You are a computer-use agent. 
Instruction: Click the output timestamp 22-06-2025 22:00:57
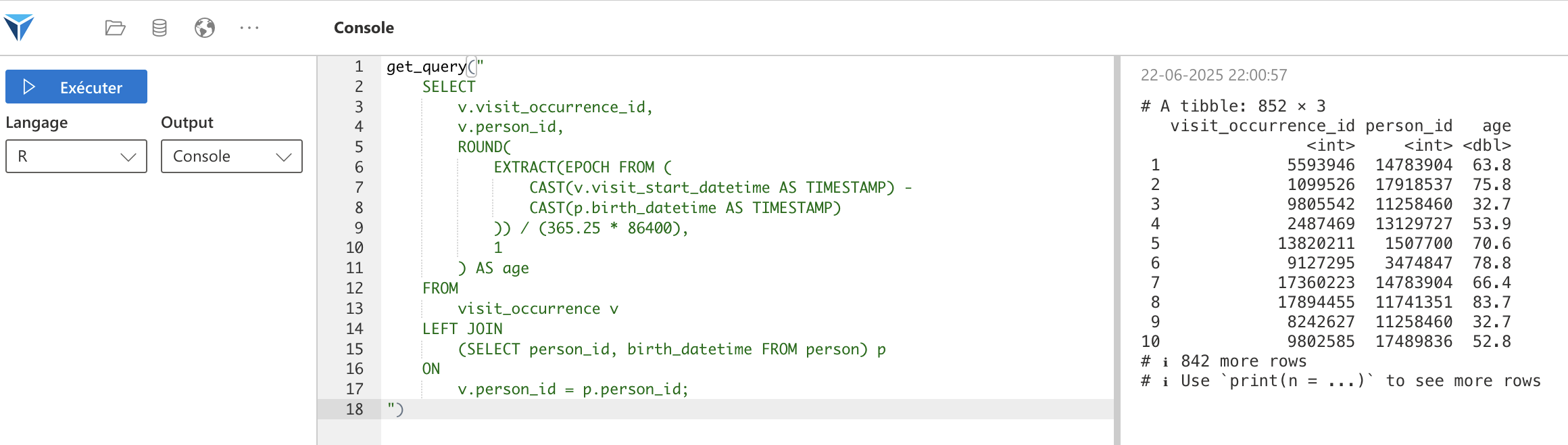[x=1214, y=75]
